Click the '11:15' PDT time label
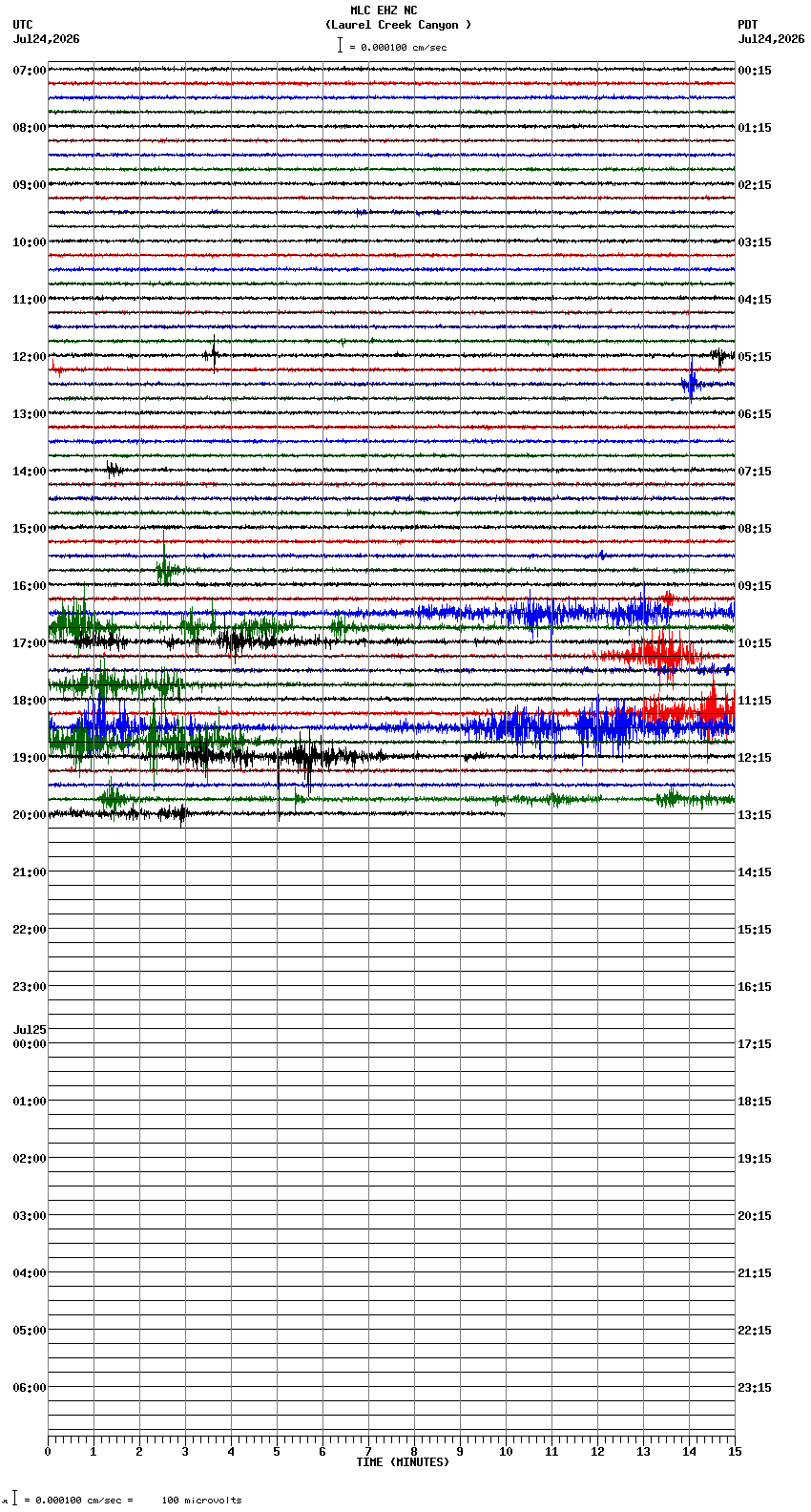This screenshot has height=1512, width=811. [x=755, y=701]
